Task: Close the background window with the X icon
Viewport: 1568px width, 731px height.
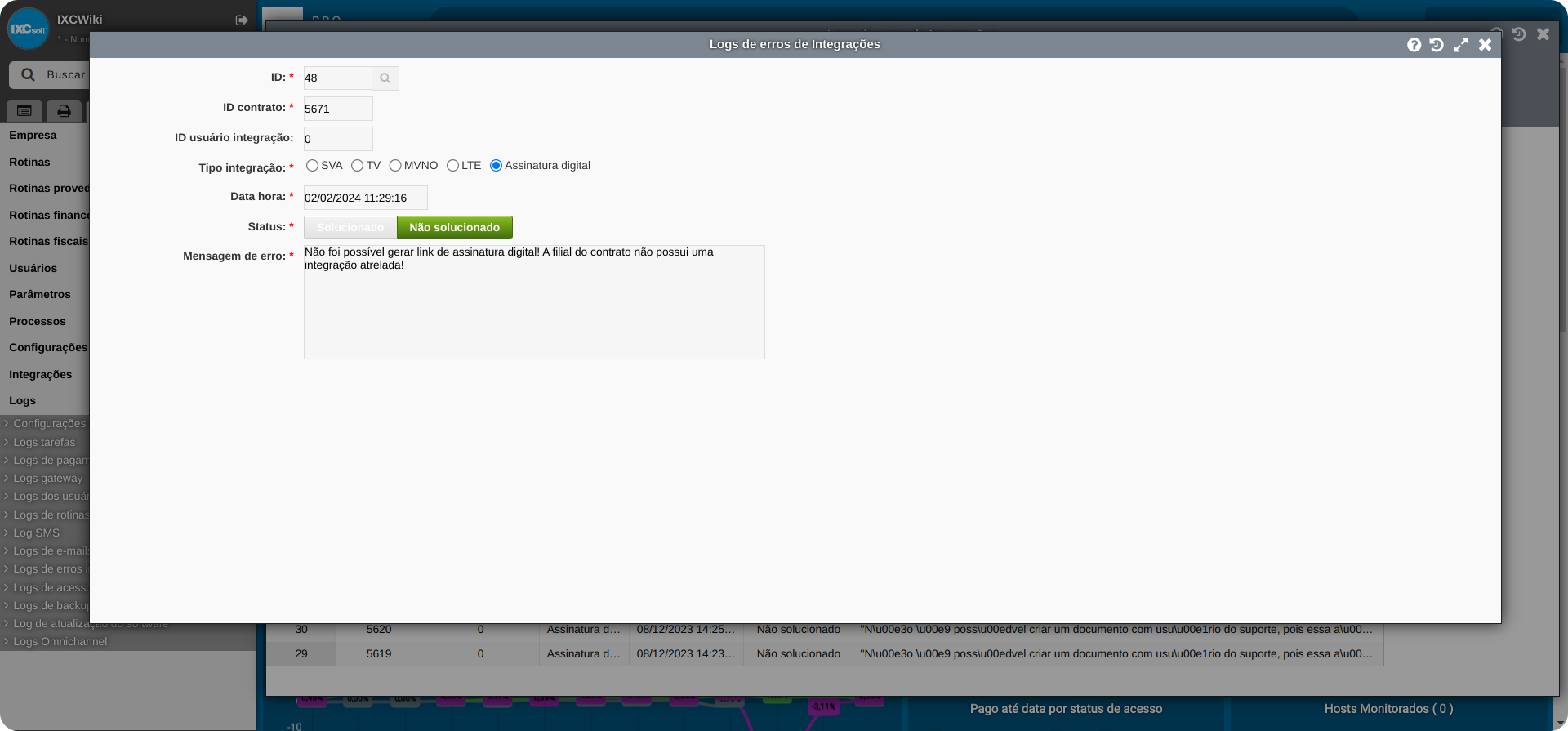Action: (x=1543, y=34)
